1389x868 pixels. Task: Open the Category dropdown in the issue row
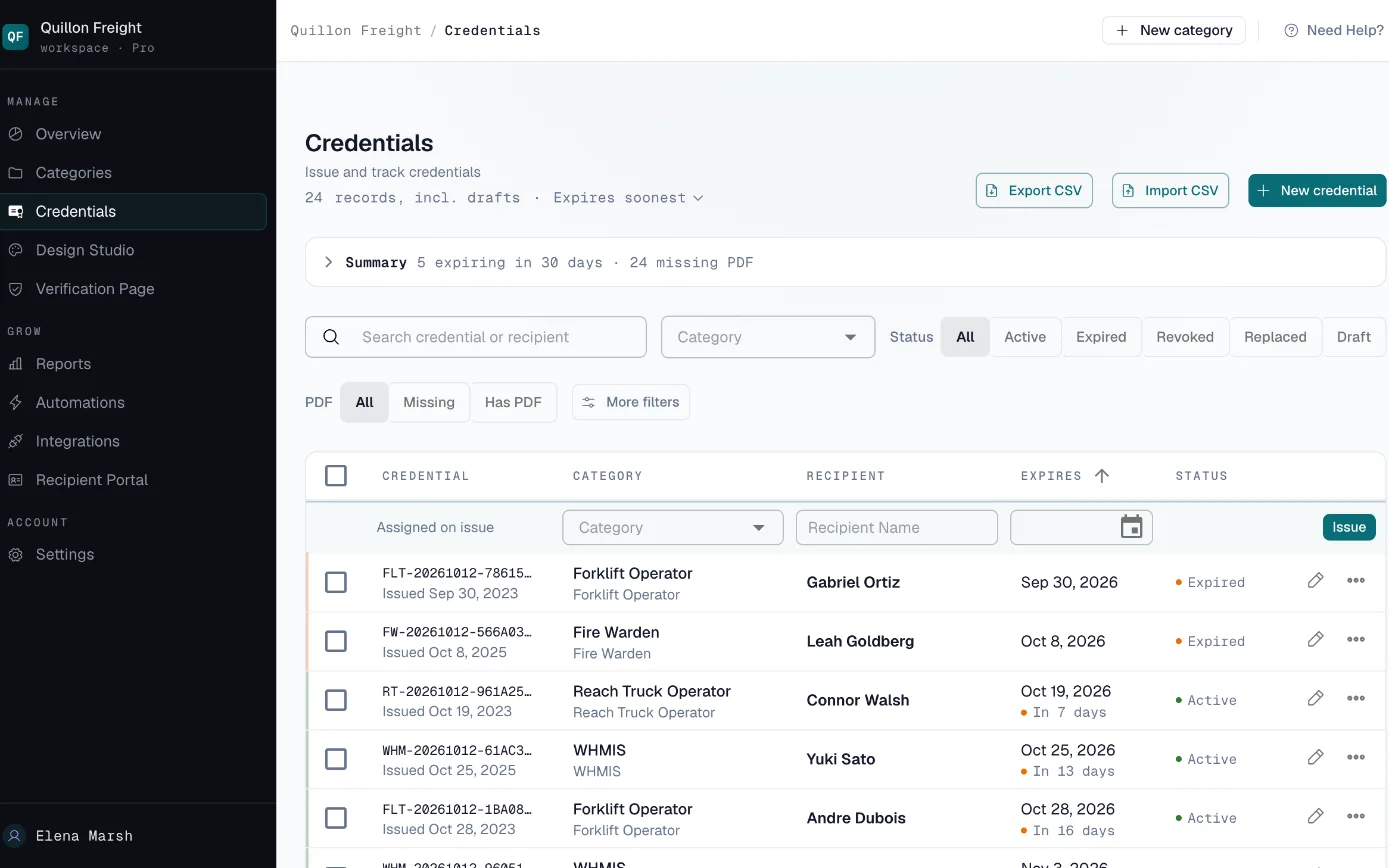[x=673, y=528]
